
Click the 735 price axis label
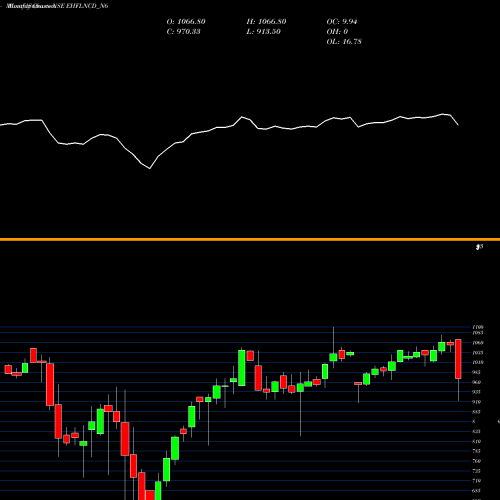point(476,471)
